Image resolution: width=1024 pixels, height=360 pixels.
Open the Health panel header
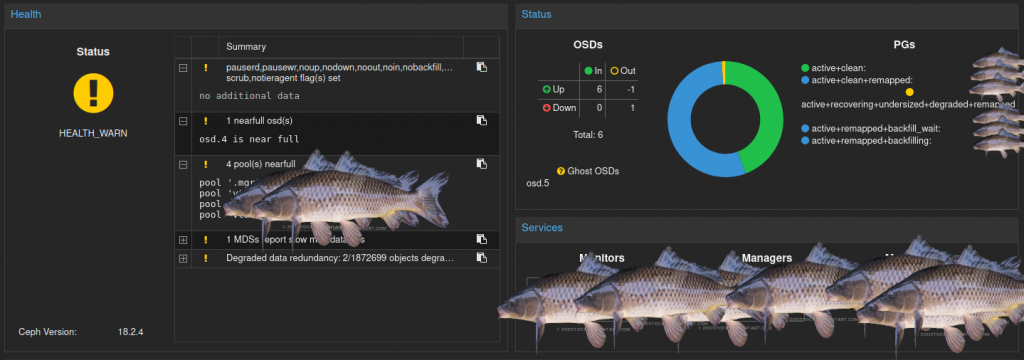[x=26, y=14]
